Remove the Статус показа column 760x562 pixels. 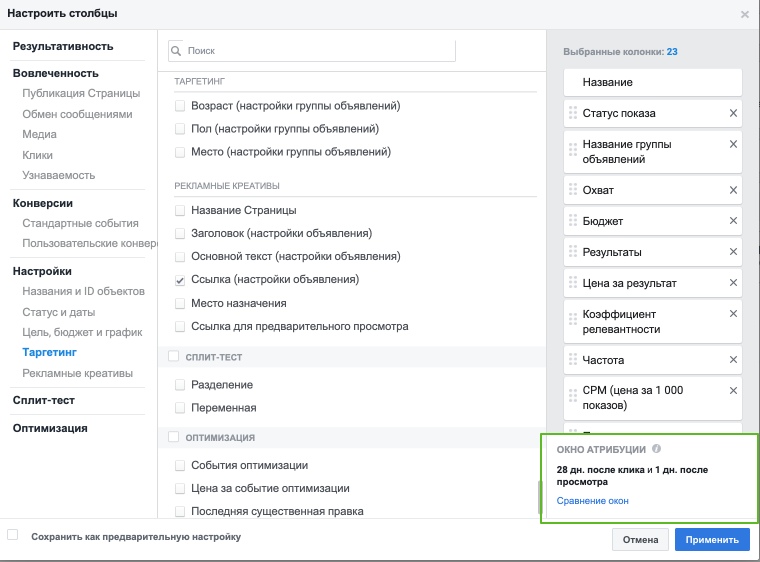click(x=733, y=113)
